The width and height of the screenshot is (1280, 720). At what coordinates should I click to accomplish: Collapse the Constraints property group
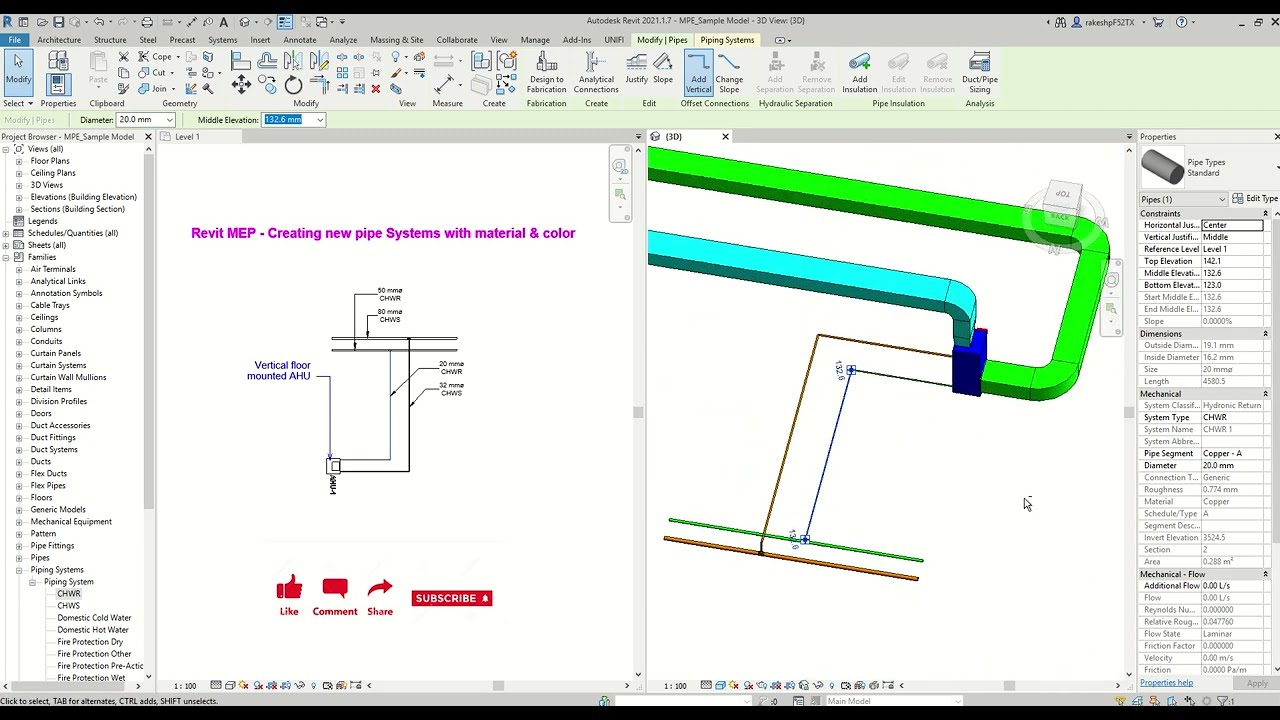1265,214
